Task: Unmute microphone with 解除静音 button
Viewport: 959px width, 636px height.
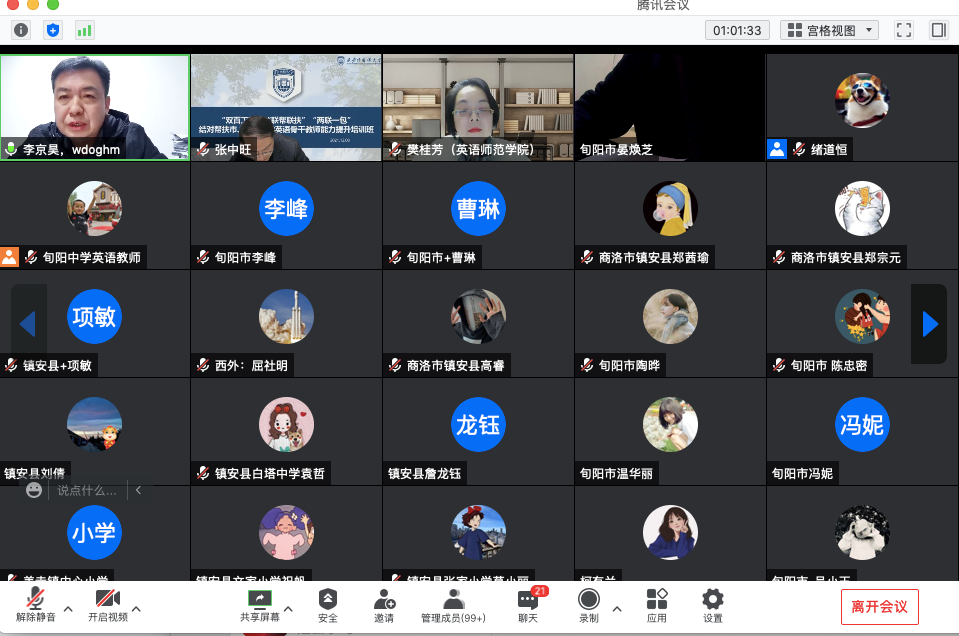Action: point(36,605)
